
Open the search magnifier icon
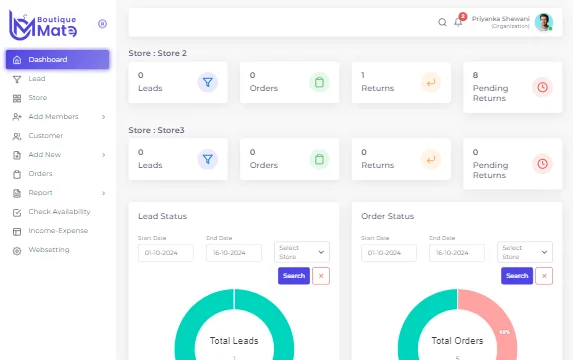(x=442, y=22)
